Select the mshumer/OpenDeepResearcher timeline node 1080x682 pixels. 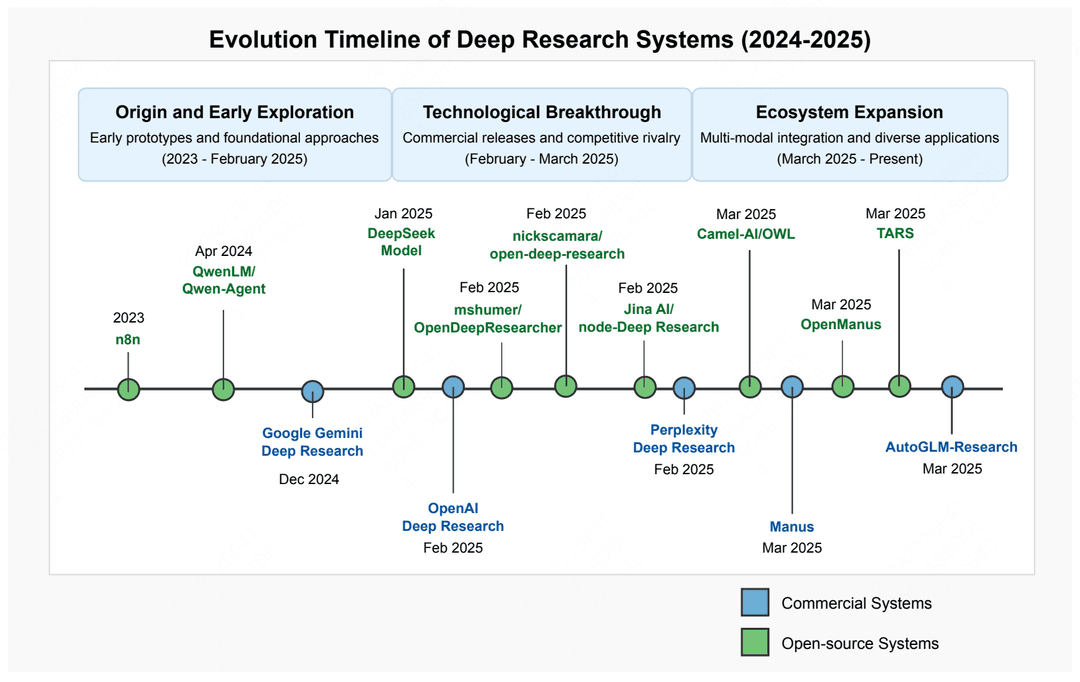[x=501, y=387]
